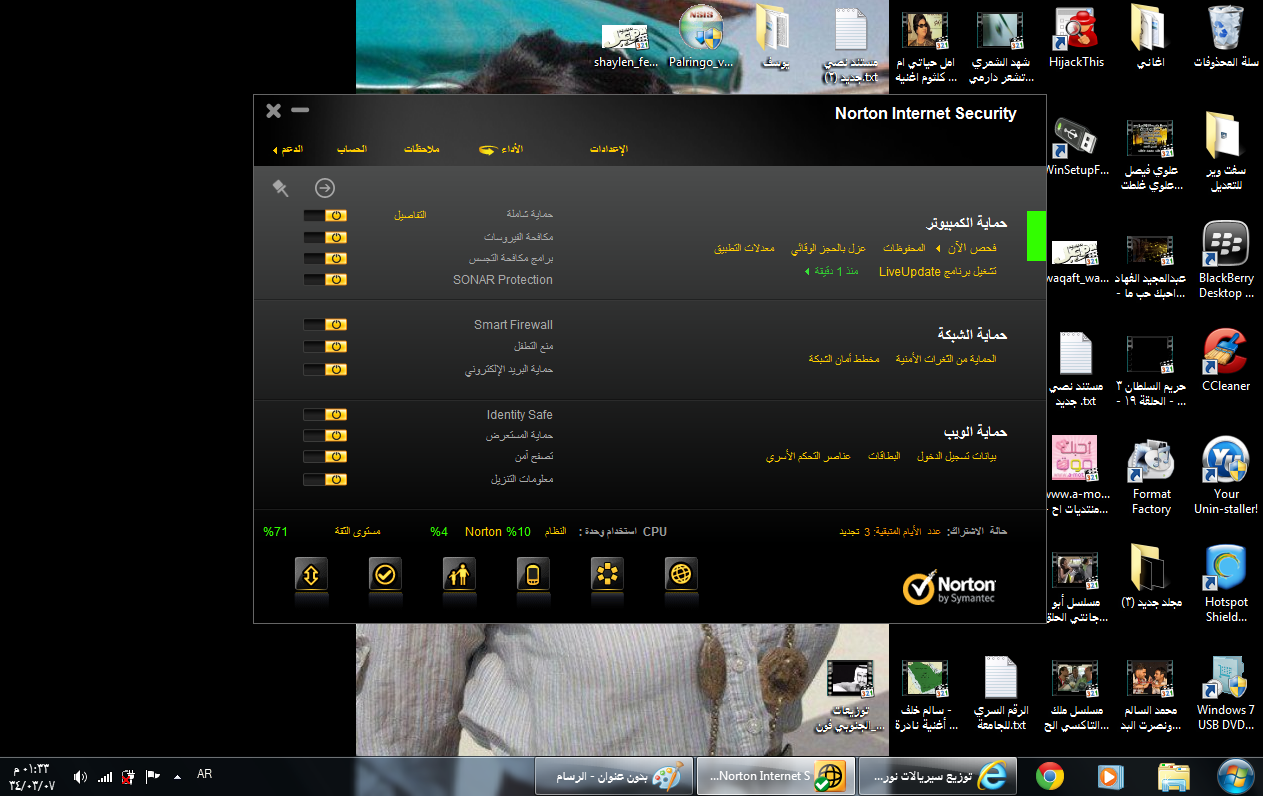Expand the الدعم support menu

tap(288, 149)
